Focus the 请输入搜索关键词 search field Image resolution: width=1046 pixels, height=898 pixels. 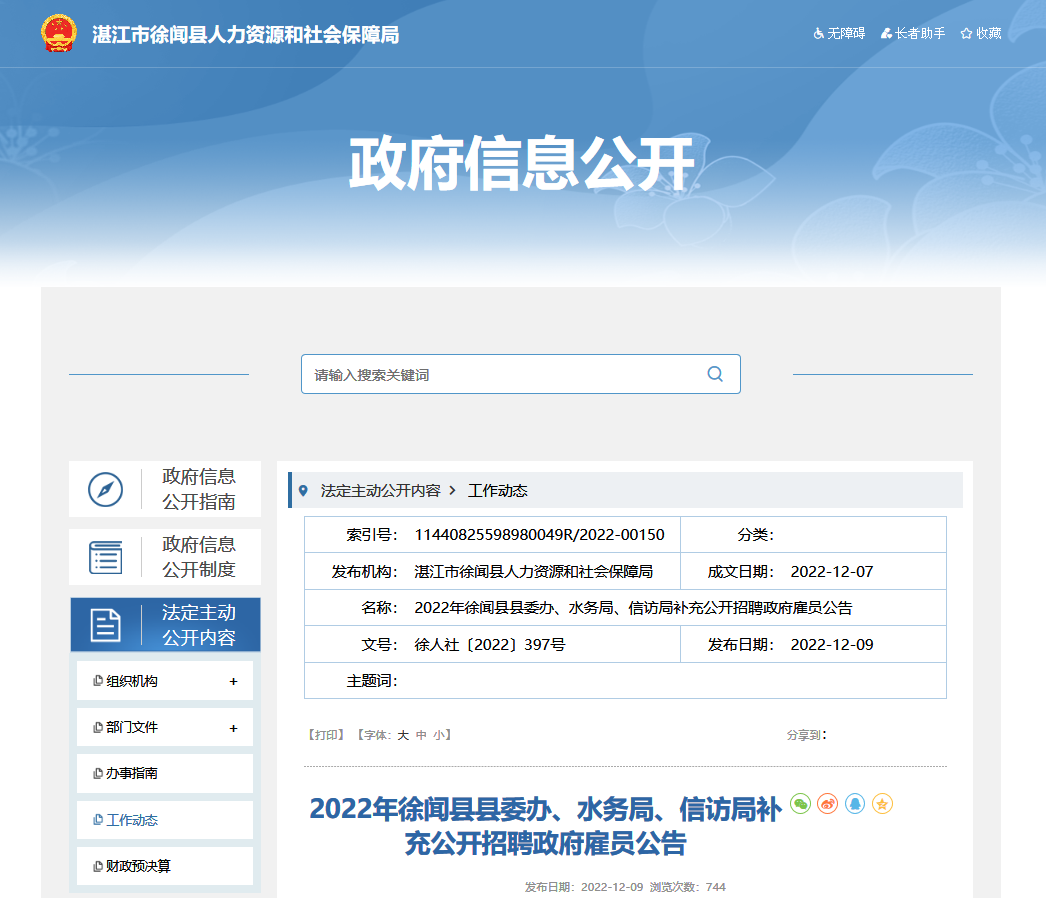pos(500,374)
